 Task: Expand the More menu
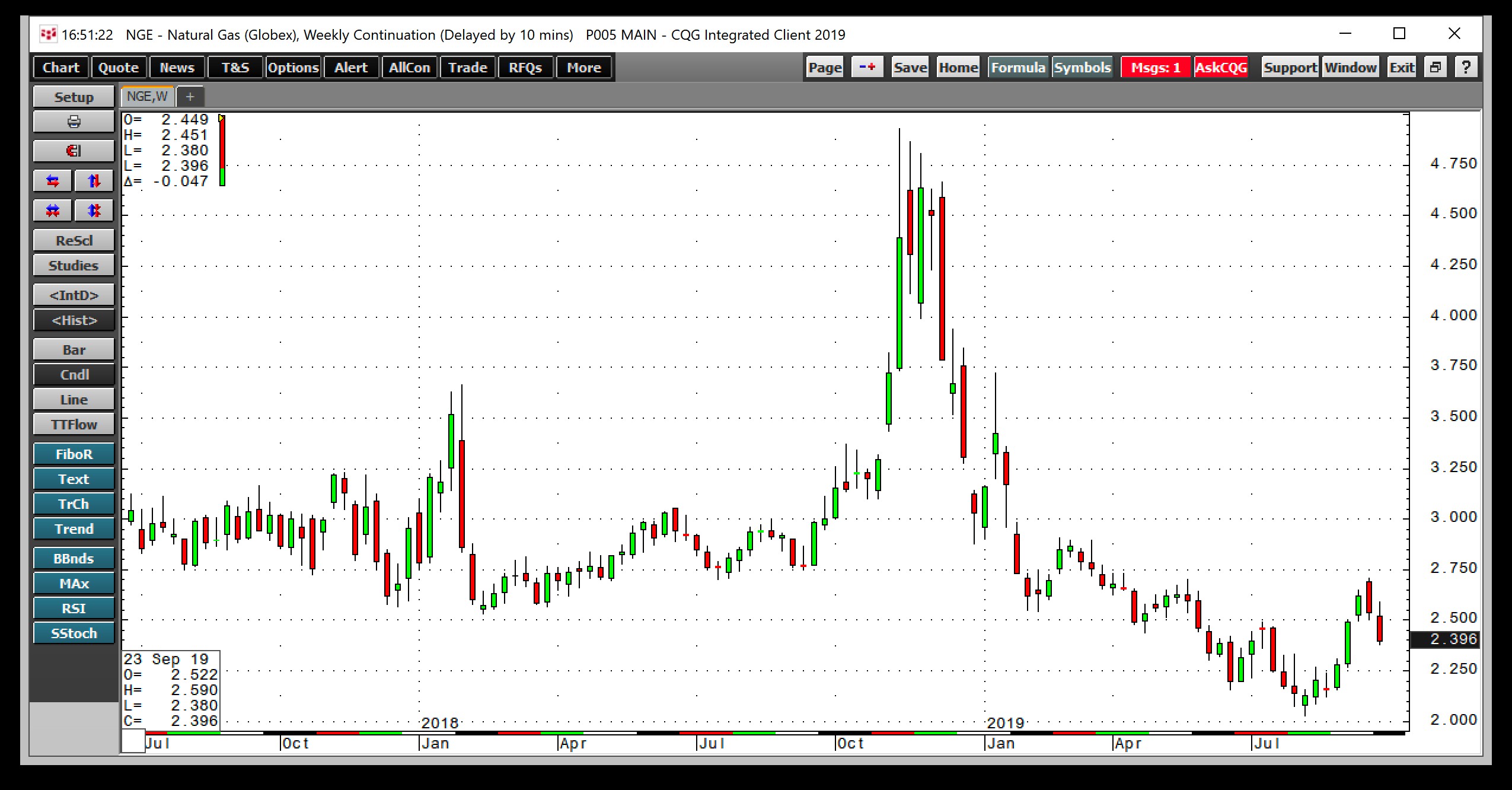[x=584, y=67]
